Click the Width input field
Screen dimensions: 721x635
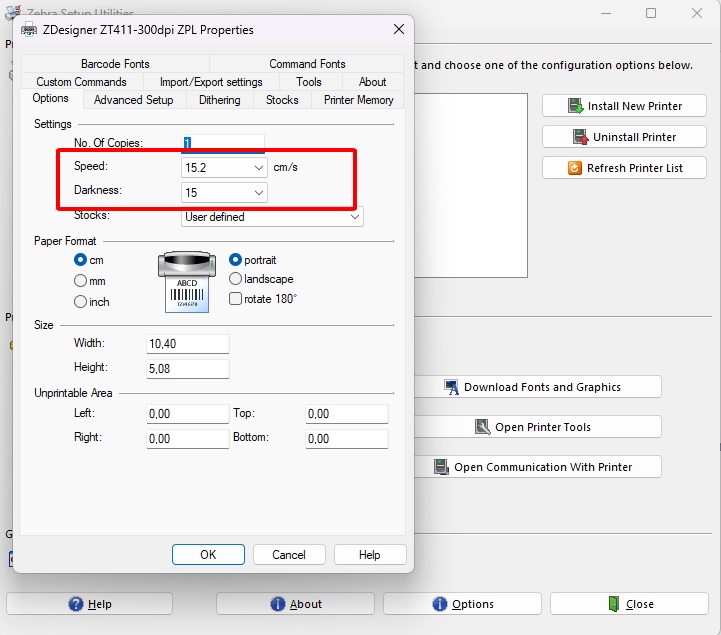click(x=188, y=344)
